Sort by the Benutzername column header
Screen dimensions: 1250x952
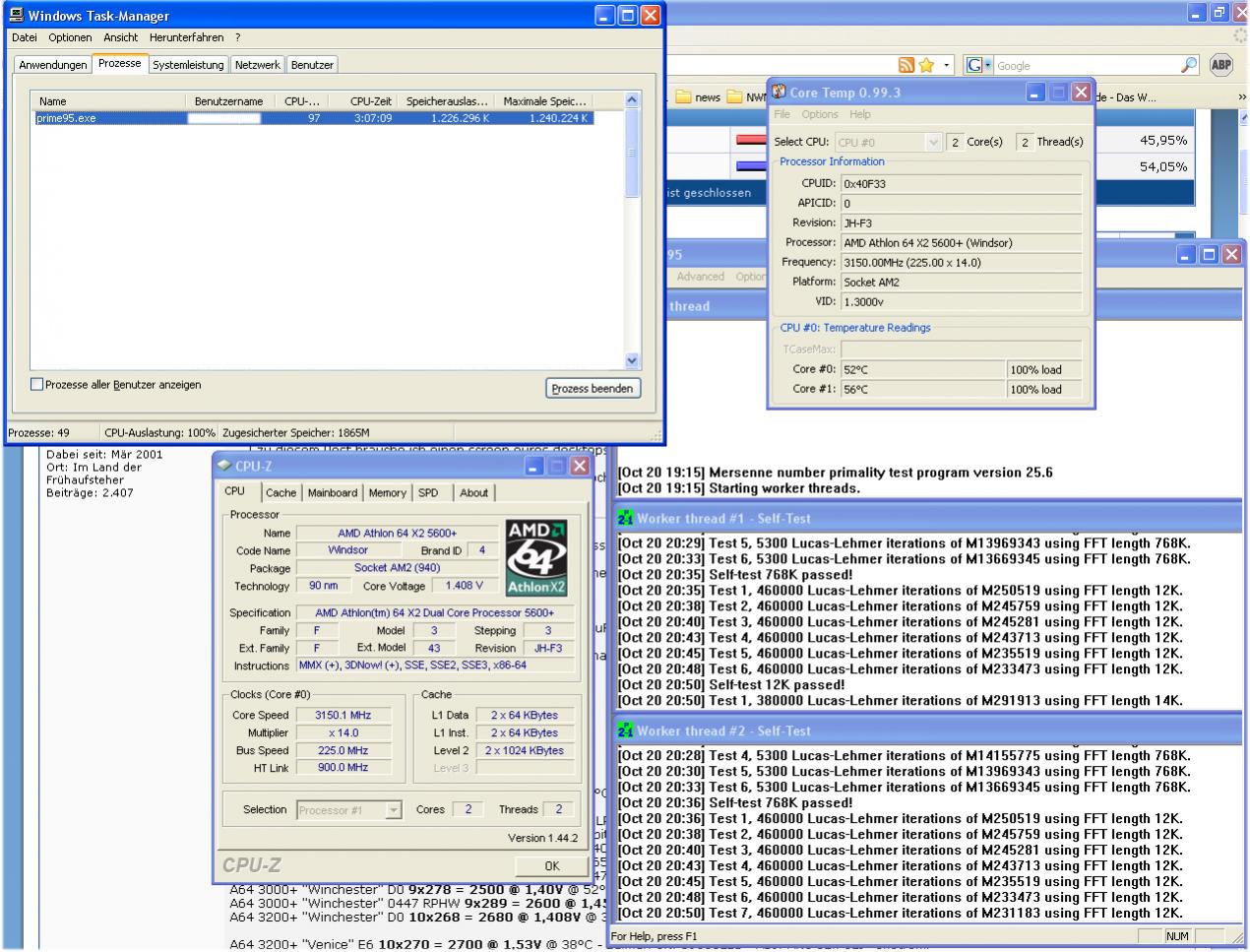(228, 100)
